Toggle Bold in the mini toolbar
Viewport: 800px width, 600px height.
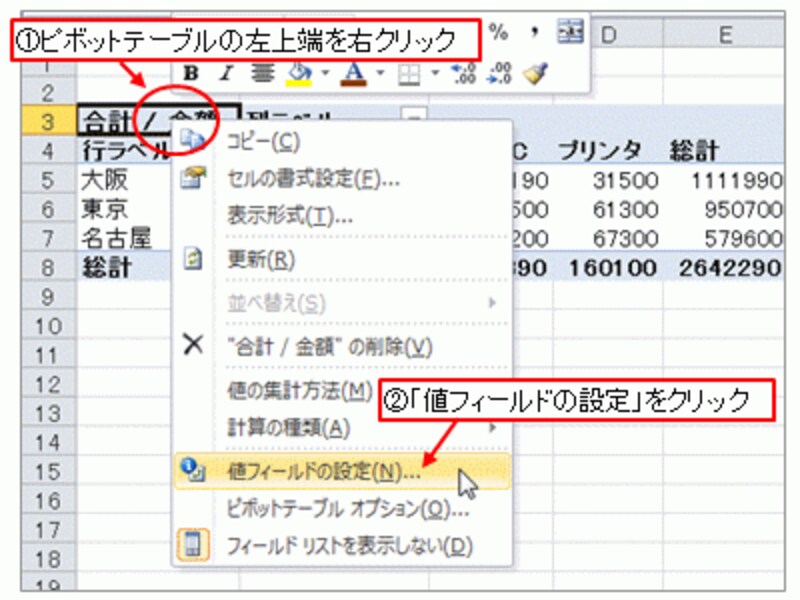pos(191,73)
